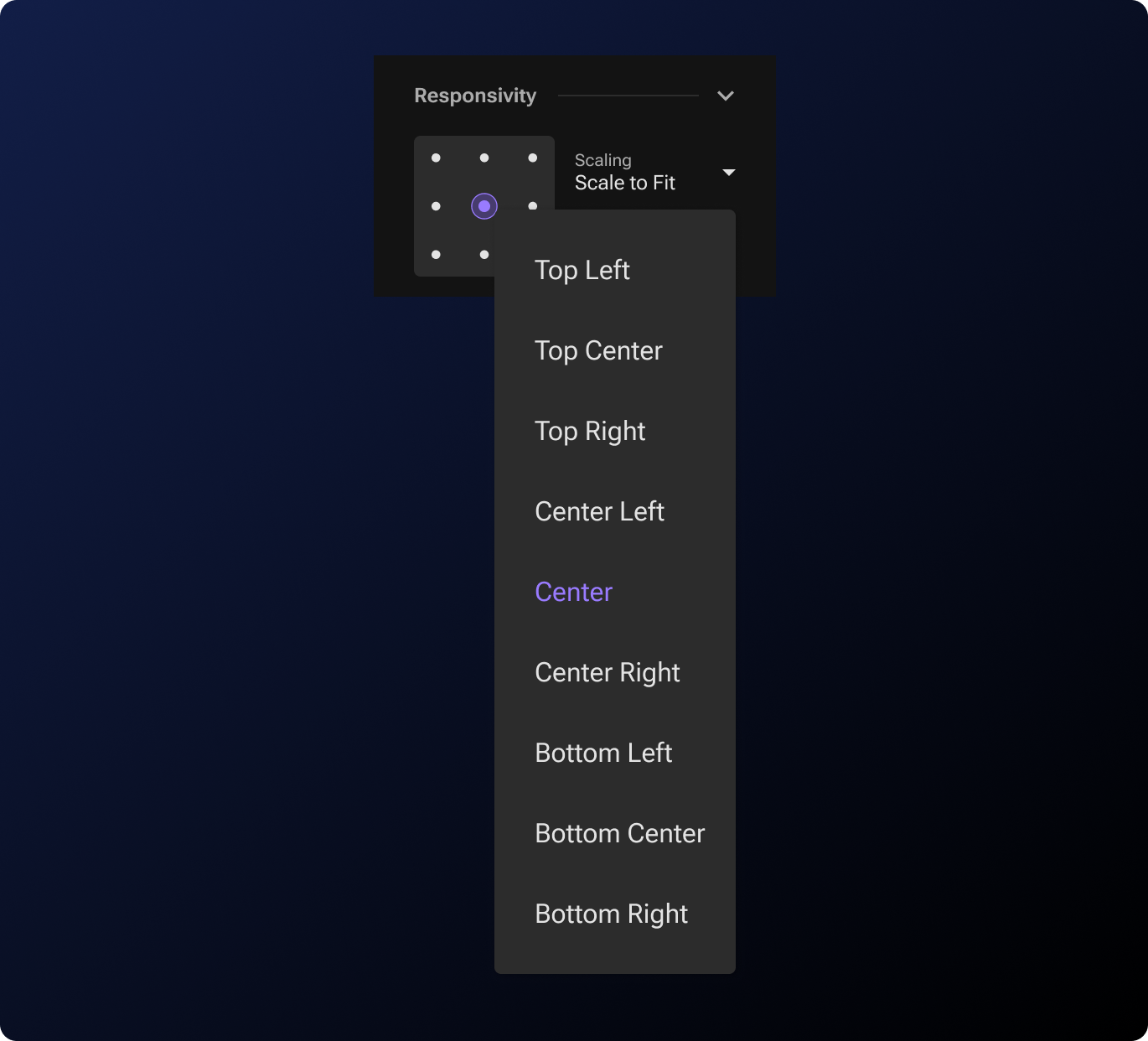Click the middle-right anchor dot in the grid
This screenshot has width=1148, height=1041.
coord(533,205)
